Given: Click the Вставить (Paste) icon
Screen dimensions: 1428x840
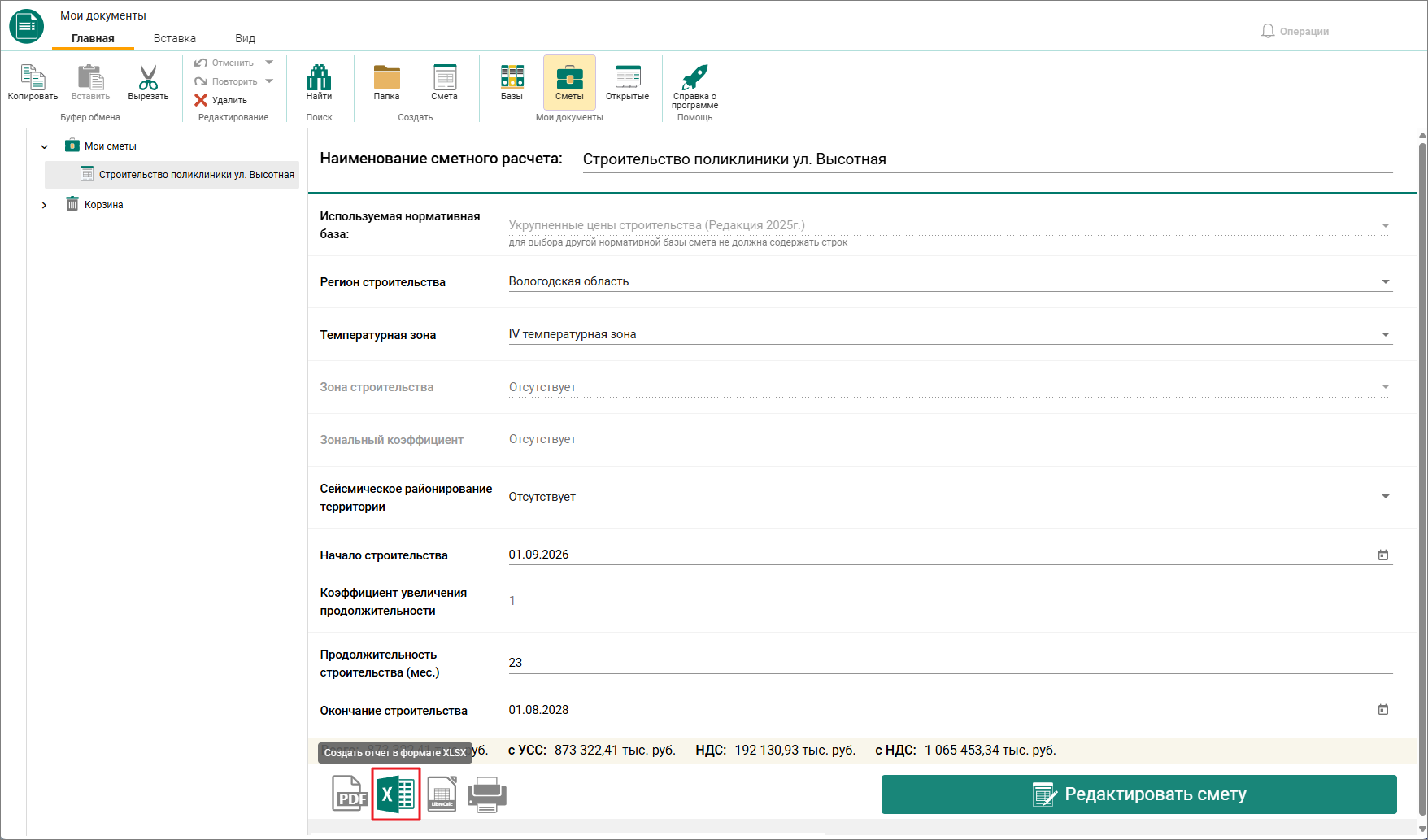Looking at the screenshot, I should (x=90, y=77).
